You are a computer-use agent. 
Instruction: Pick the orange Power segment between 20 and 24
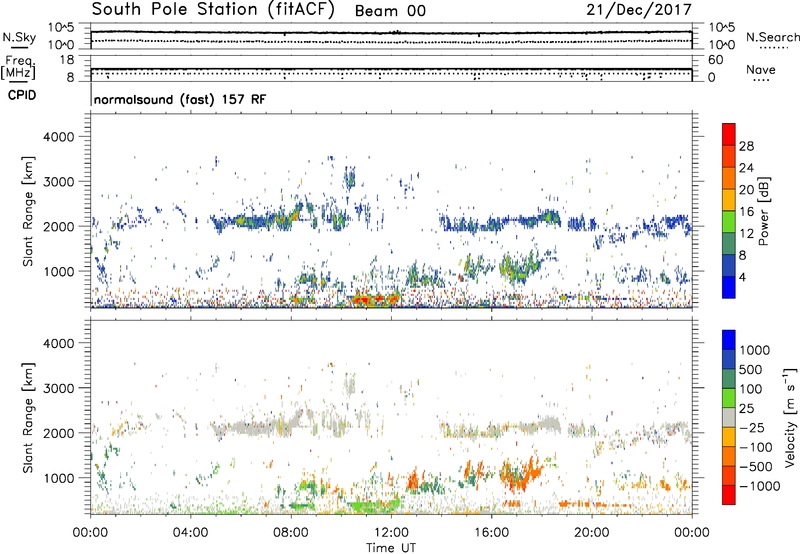click(x=729, y=179)
